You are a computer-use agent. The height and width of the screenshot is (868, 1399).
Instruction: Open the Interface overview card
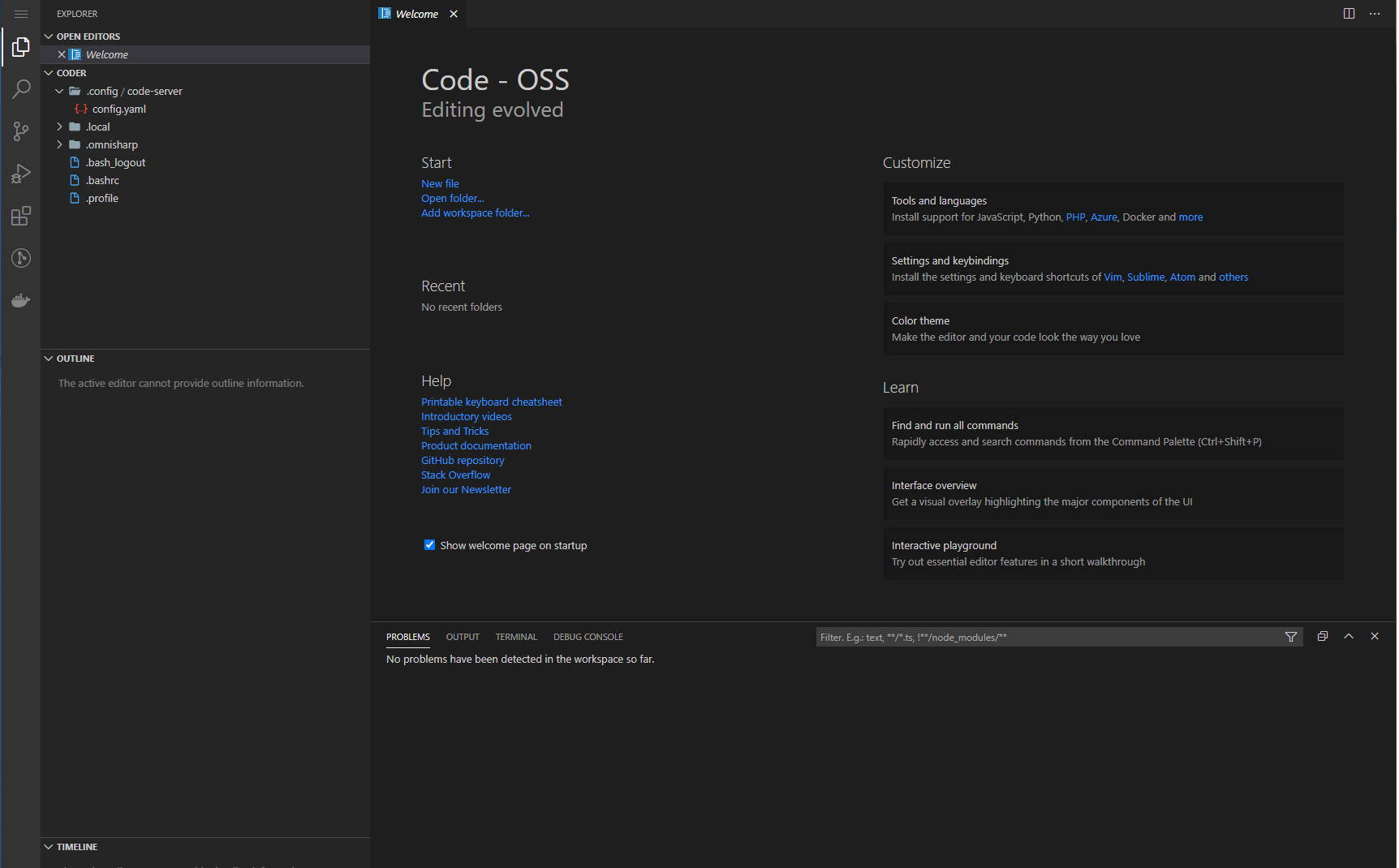click(x=1113, y=494)
